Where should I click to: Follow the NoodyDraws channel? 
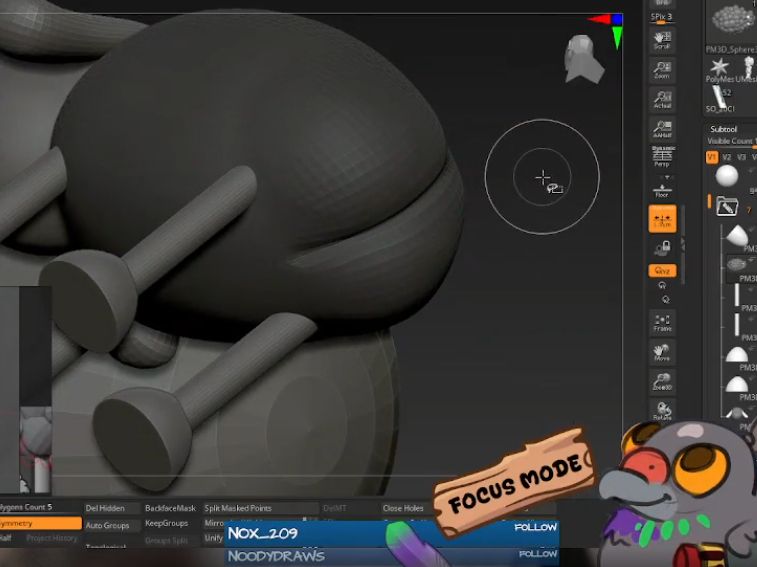coord(537,554)
